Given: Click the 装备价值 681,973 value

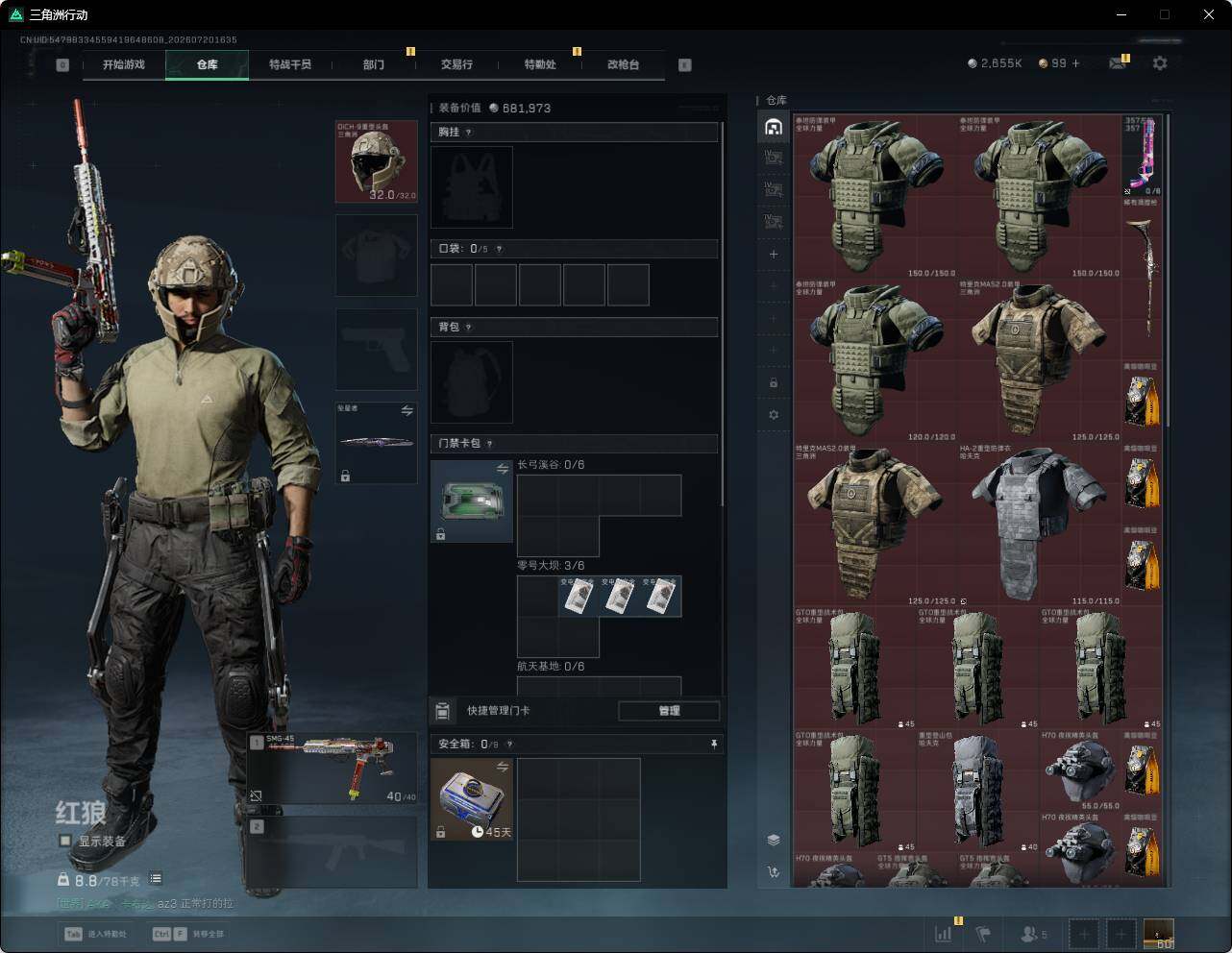Looking at the screenshot, I should tap(527, 109).
